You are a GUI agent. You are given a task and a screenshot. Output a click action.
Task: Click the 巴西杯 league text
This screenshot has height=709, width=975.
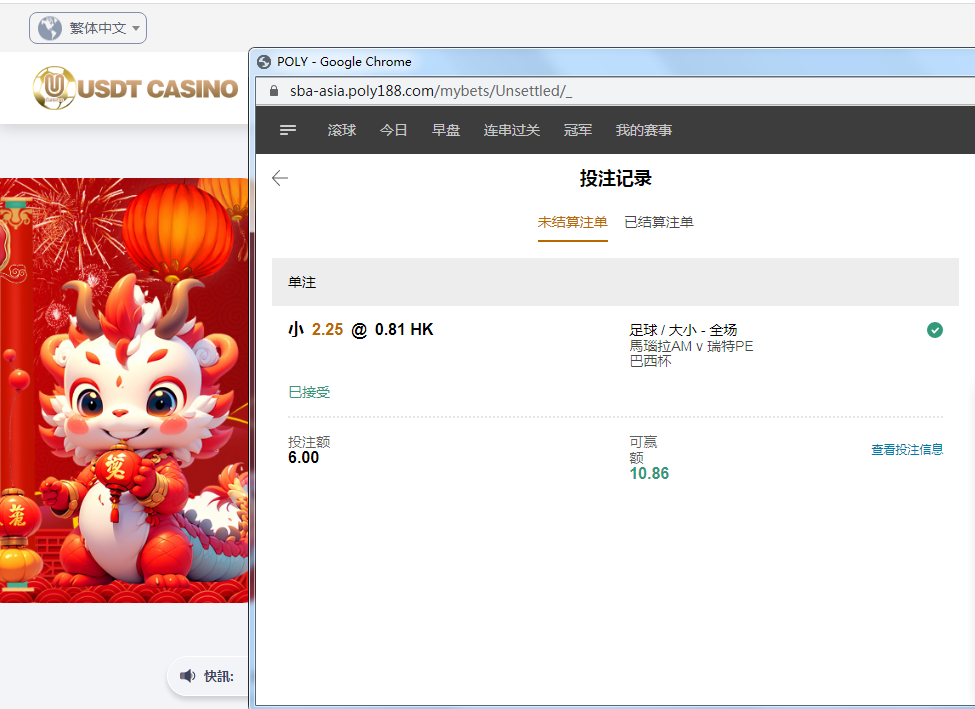(650, 361)
